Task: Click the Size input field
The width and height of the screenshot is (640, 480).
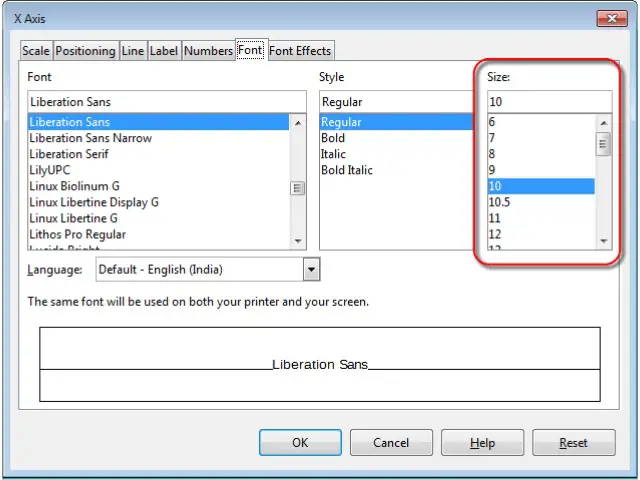Action: [x=550, y=102]
